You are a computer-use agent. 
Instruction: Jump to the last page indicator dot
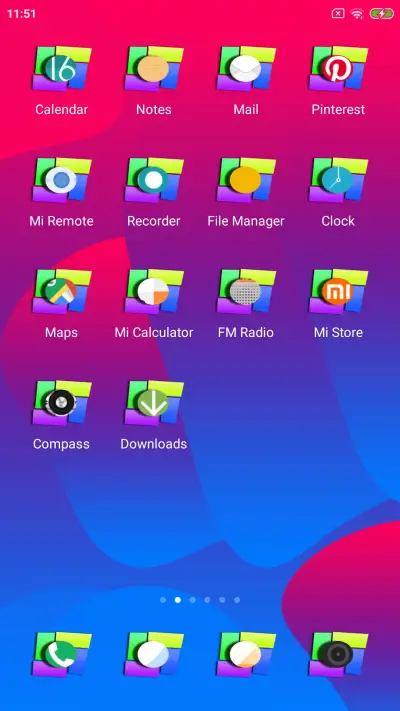(x=237, y=600)
